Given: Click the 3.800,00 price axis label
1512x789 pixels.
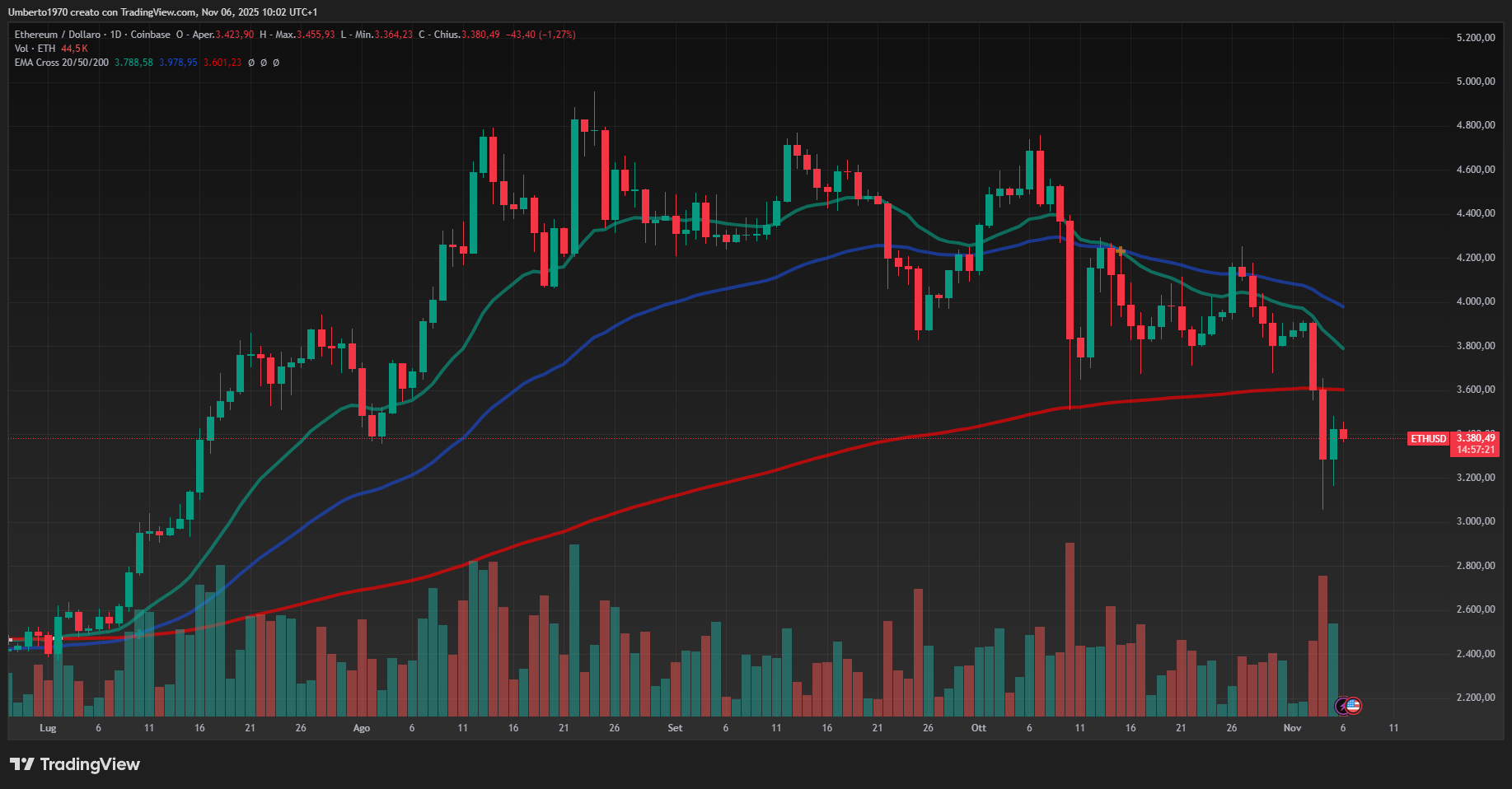Looking at the screenshot, I should tap(1476, 346).
